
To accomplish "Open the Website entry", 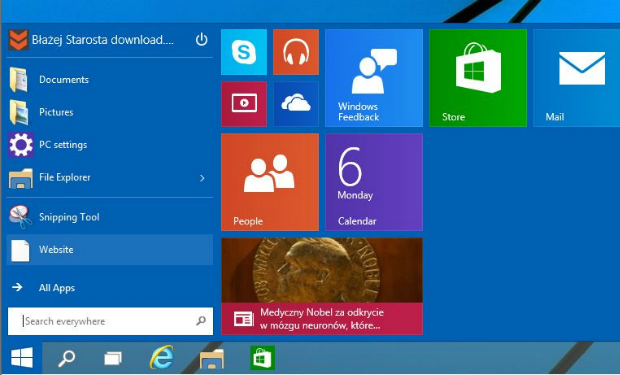I will tap(110, 250).
